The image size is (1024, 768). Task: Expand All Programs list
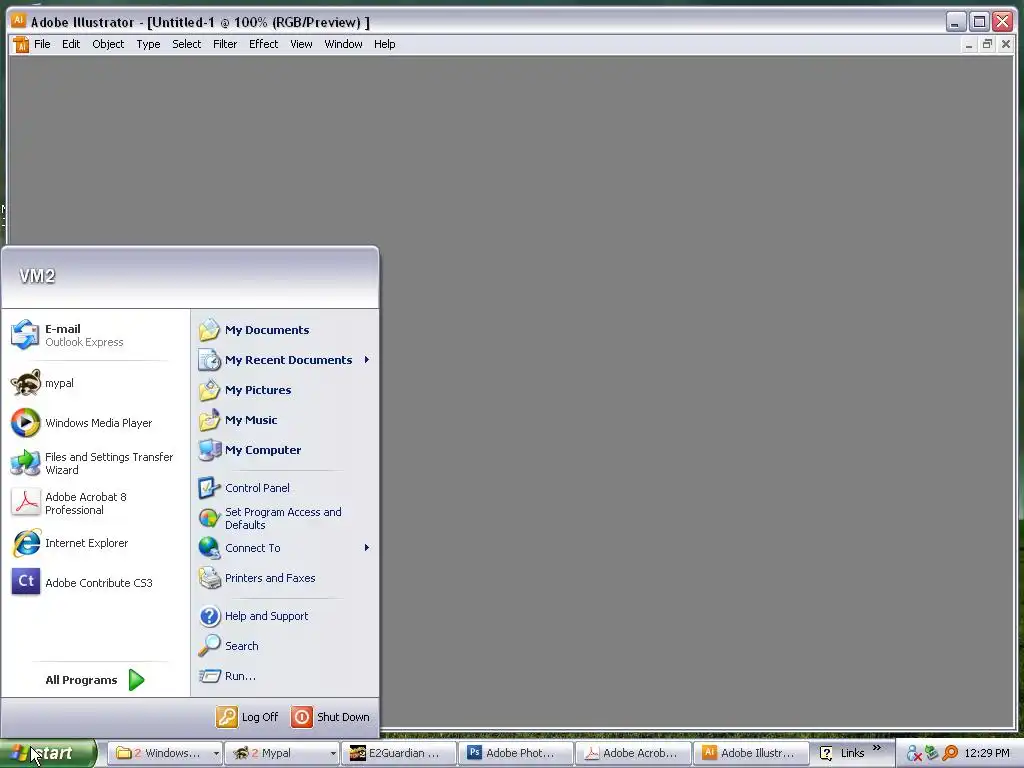pyautogui.click(x=95, y=680)
